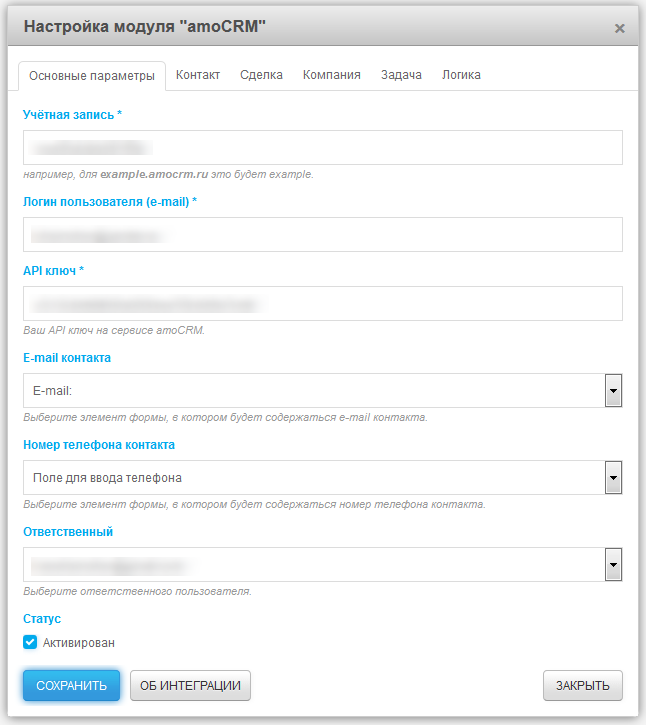The image size is (646, 725).
Task: Expand the E-mail контакта dropdown arrow
Action: (614, 391)
